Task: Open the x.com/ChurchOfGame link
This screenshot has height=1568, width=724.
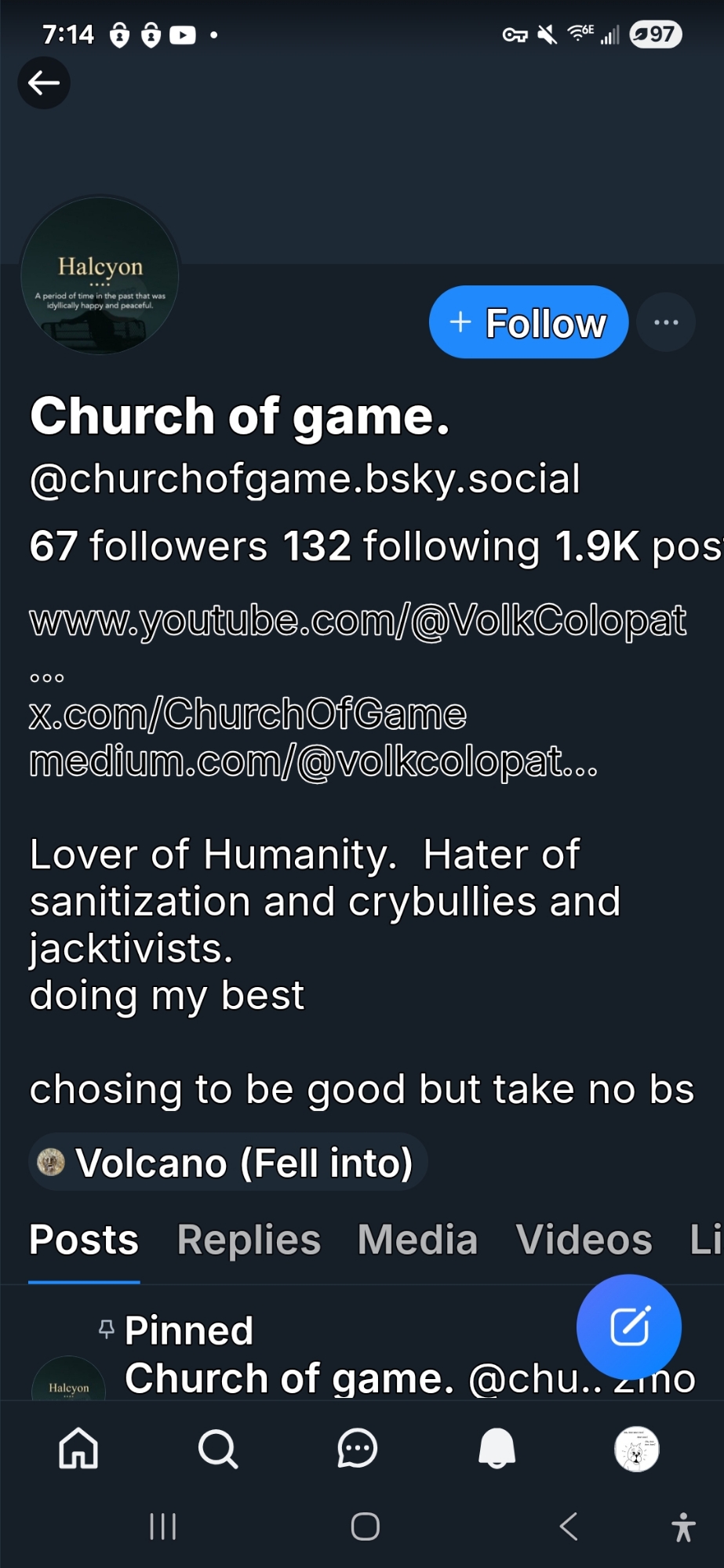Action: tap(248, 714)
